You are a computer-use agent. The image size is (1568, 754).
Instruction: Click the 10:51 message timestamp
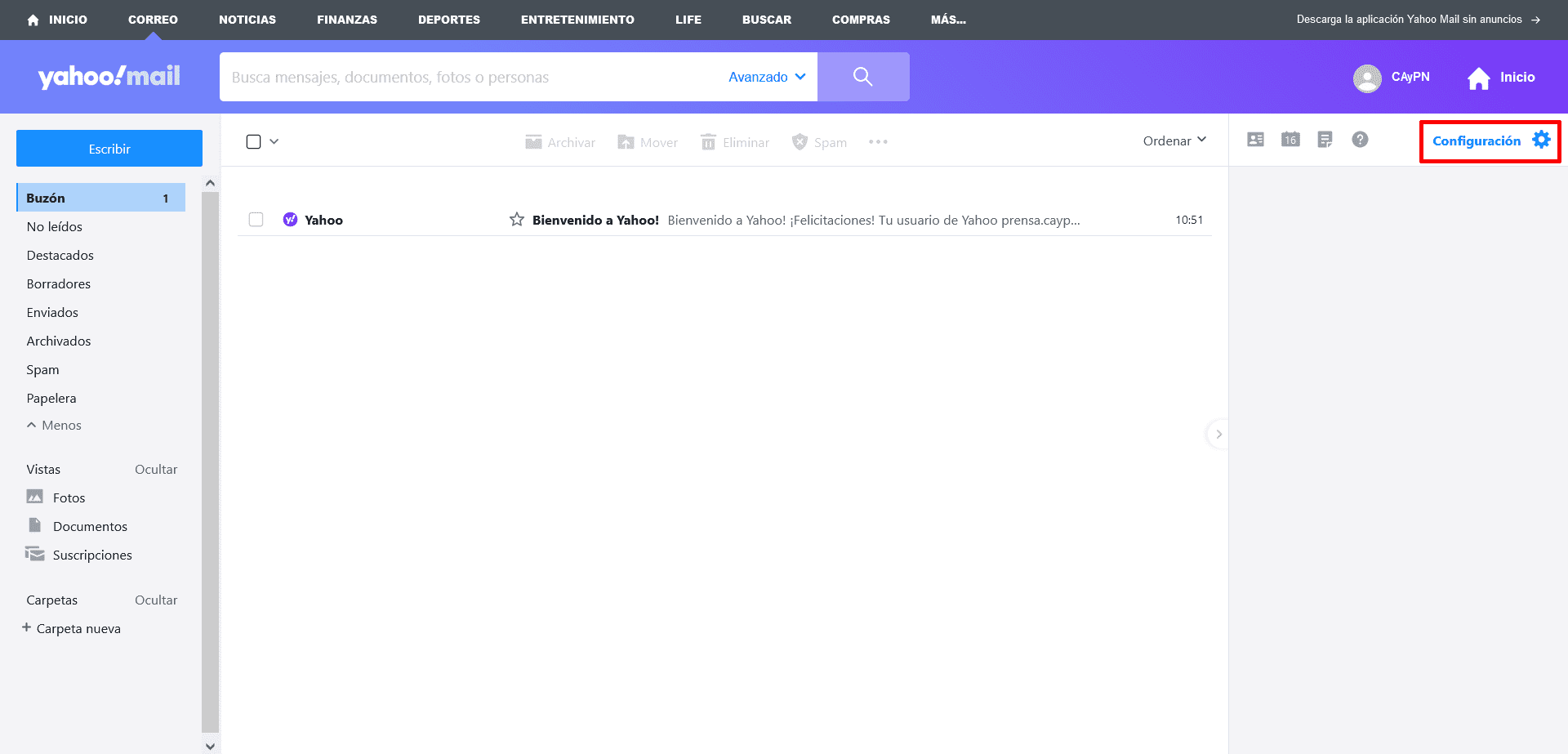point(1189,220)
